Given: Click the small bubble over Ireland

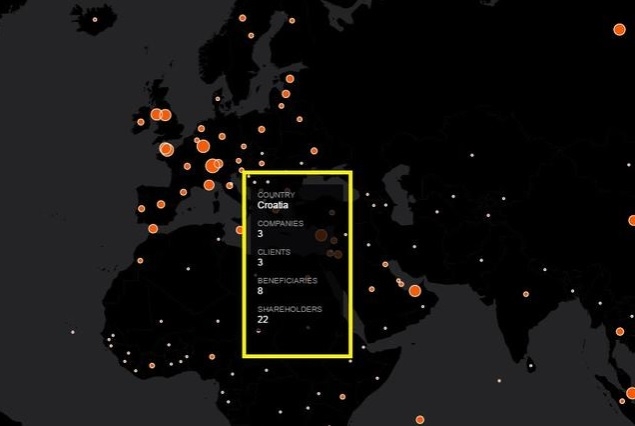Looking at the screenshot, I should tap(141, 122).
